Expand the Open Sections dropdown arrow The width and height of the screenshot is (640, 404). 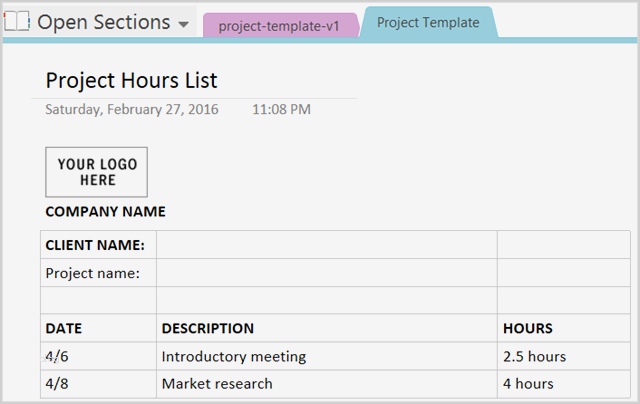pos(183,24)
